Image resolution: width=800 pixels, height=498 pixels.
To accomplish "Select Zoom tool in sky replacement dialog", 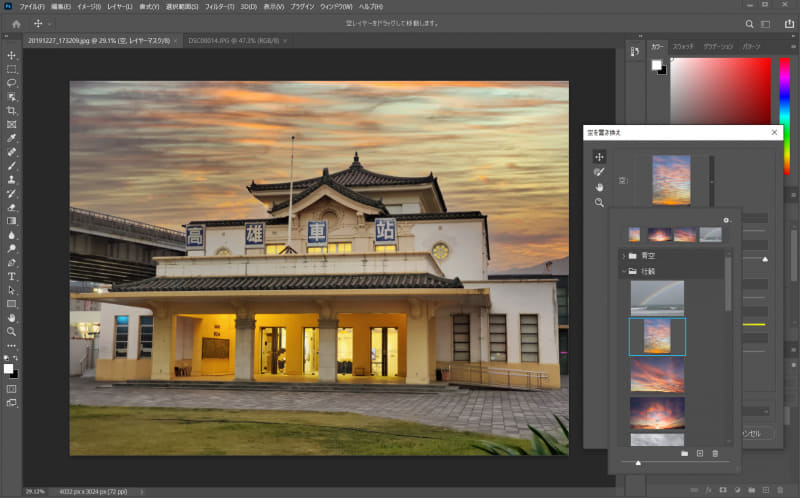I will pyautogui.click(x=599, y=203).
